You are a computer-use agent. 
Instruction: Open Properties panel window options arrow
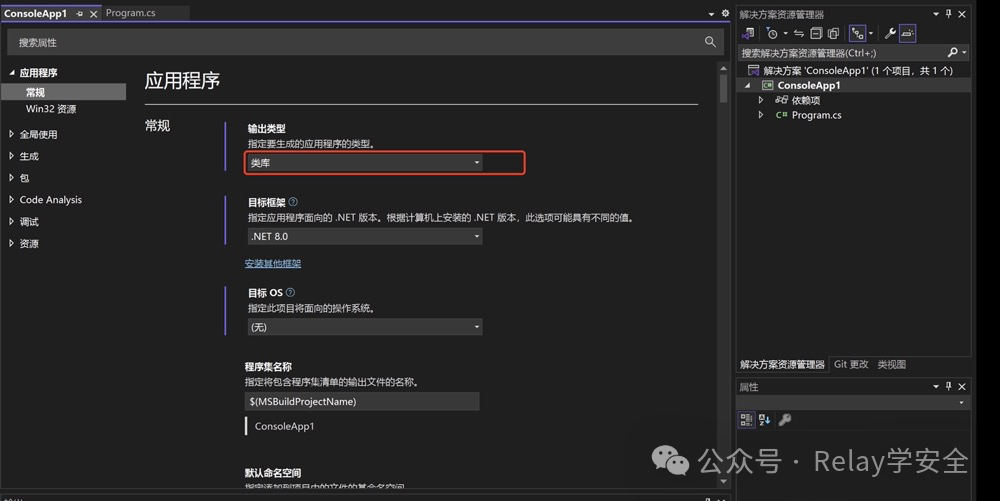click(x=936, y=387)
